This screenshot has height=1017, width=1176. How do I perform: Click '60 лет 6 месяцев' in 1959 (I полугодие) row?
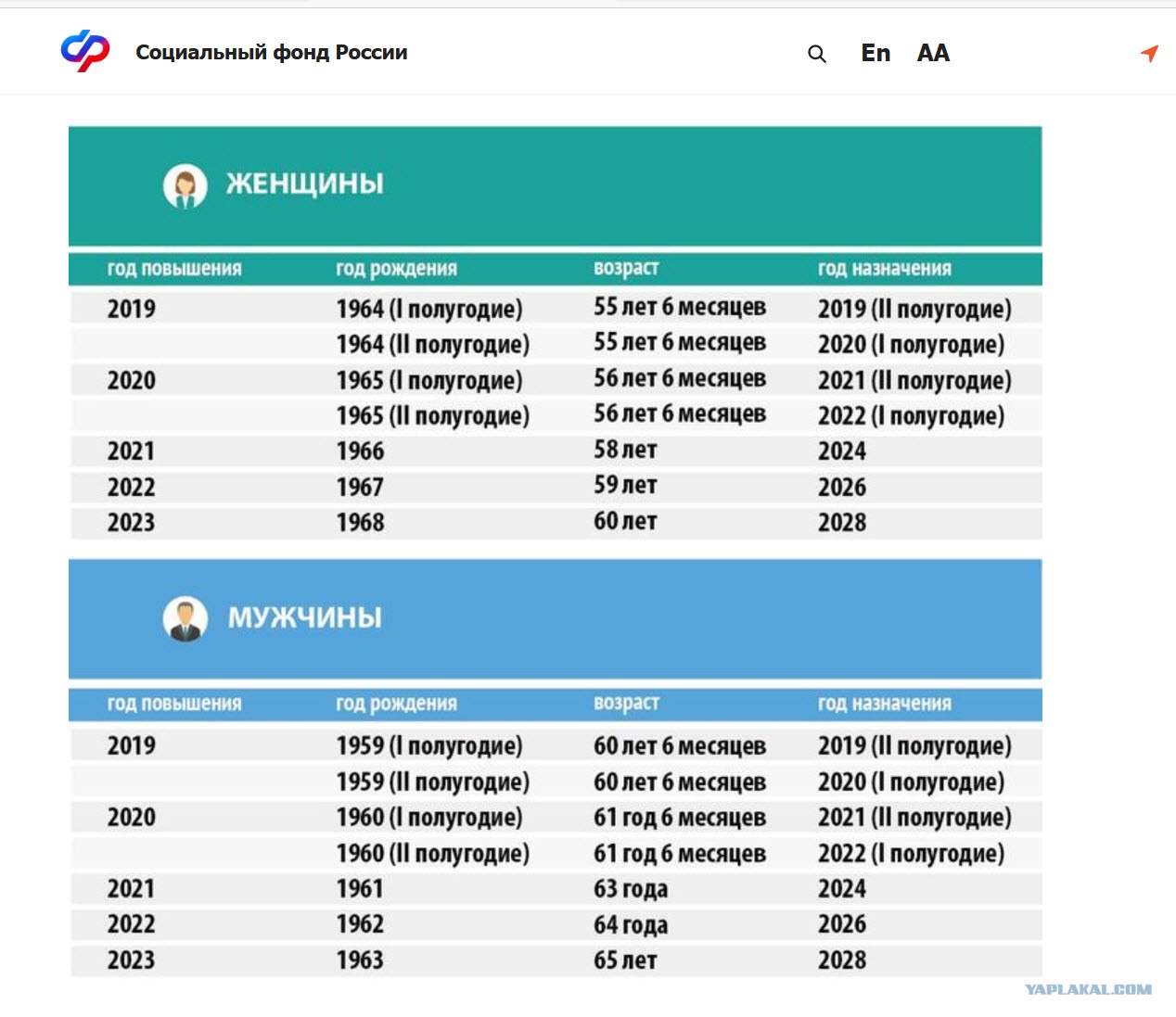[680, 746]
